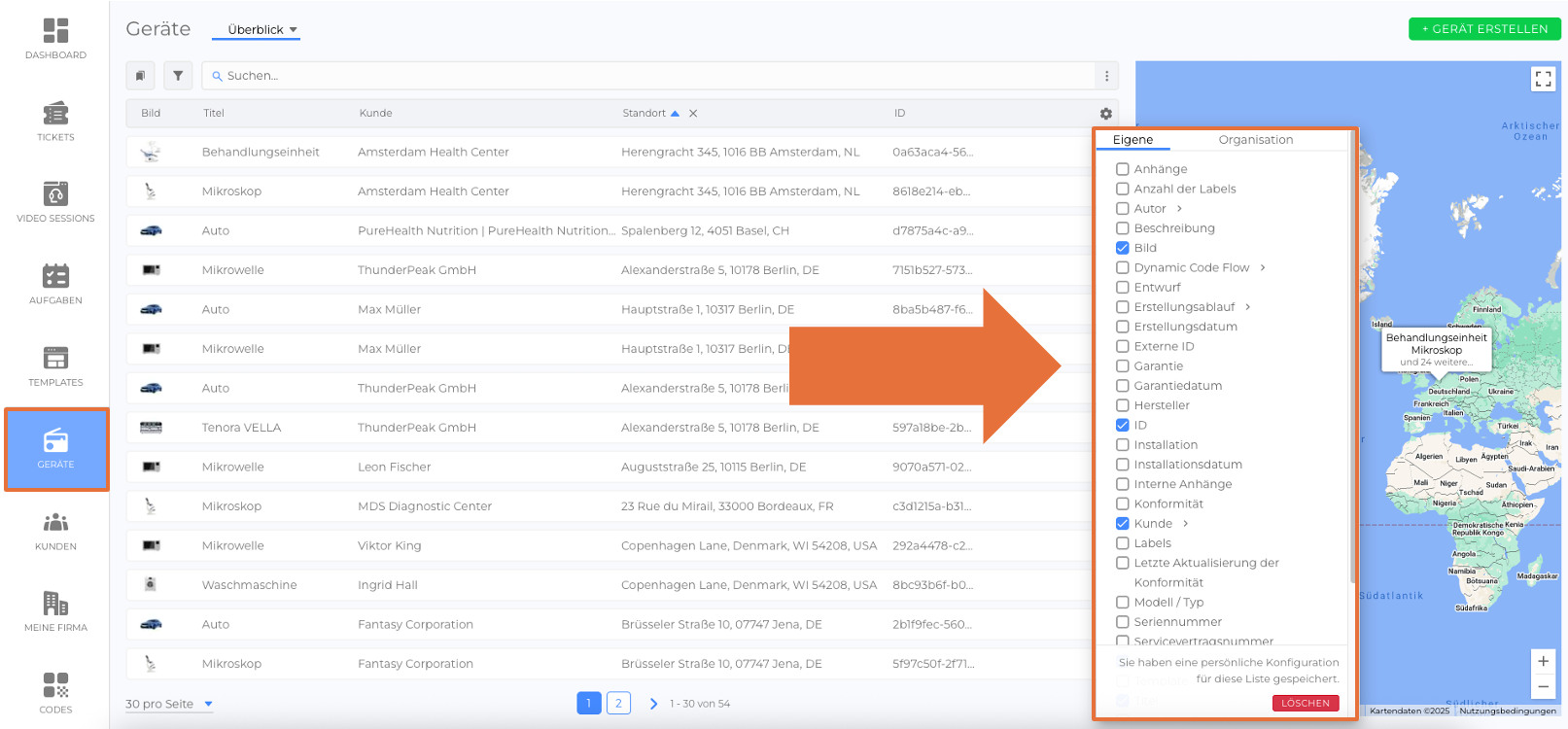
Task: Open the Dashboard from the sidebar
Action: (55, 39)
